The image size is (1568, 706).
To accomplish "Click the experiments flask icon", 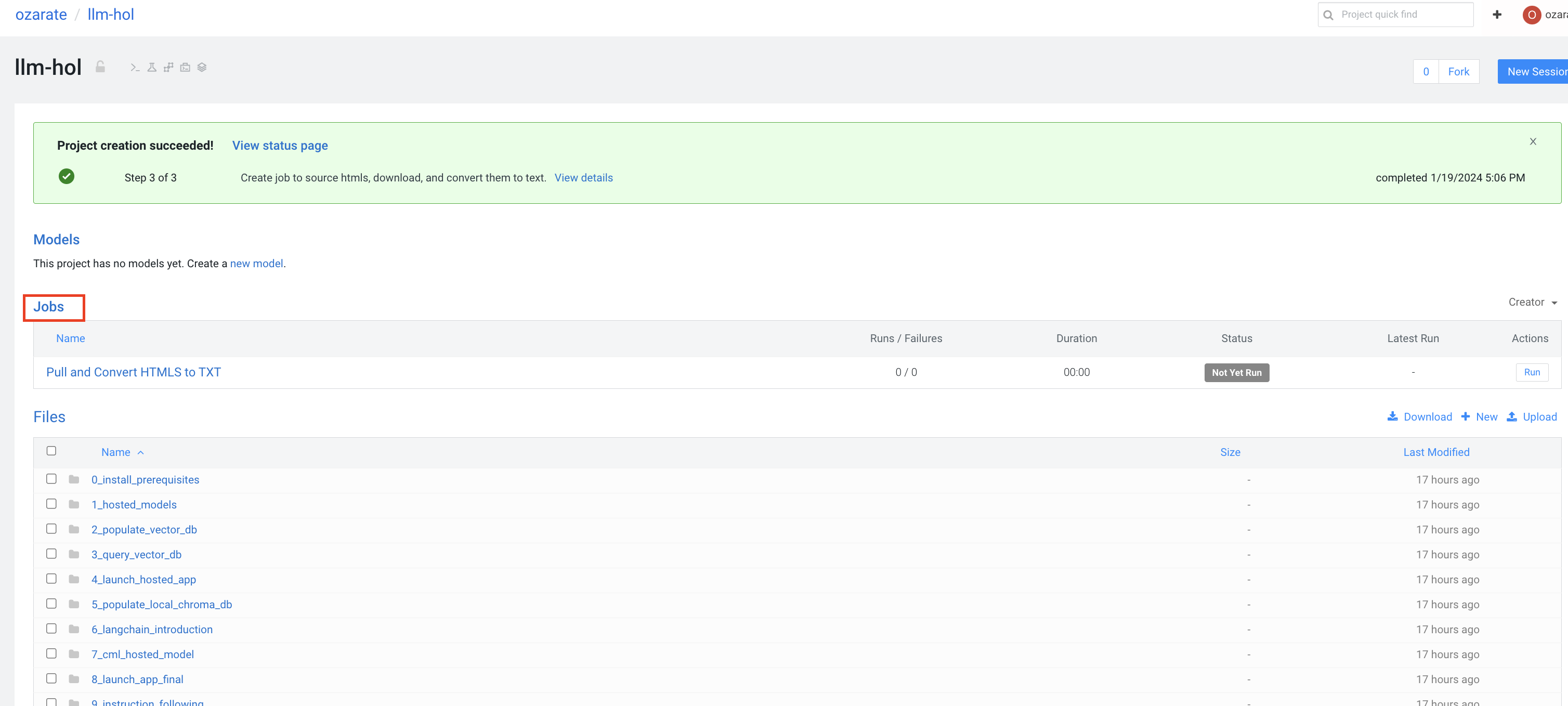I will coord(152,68).
